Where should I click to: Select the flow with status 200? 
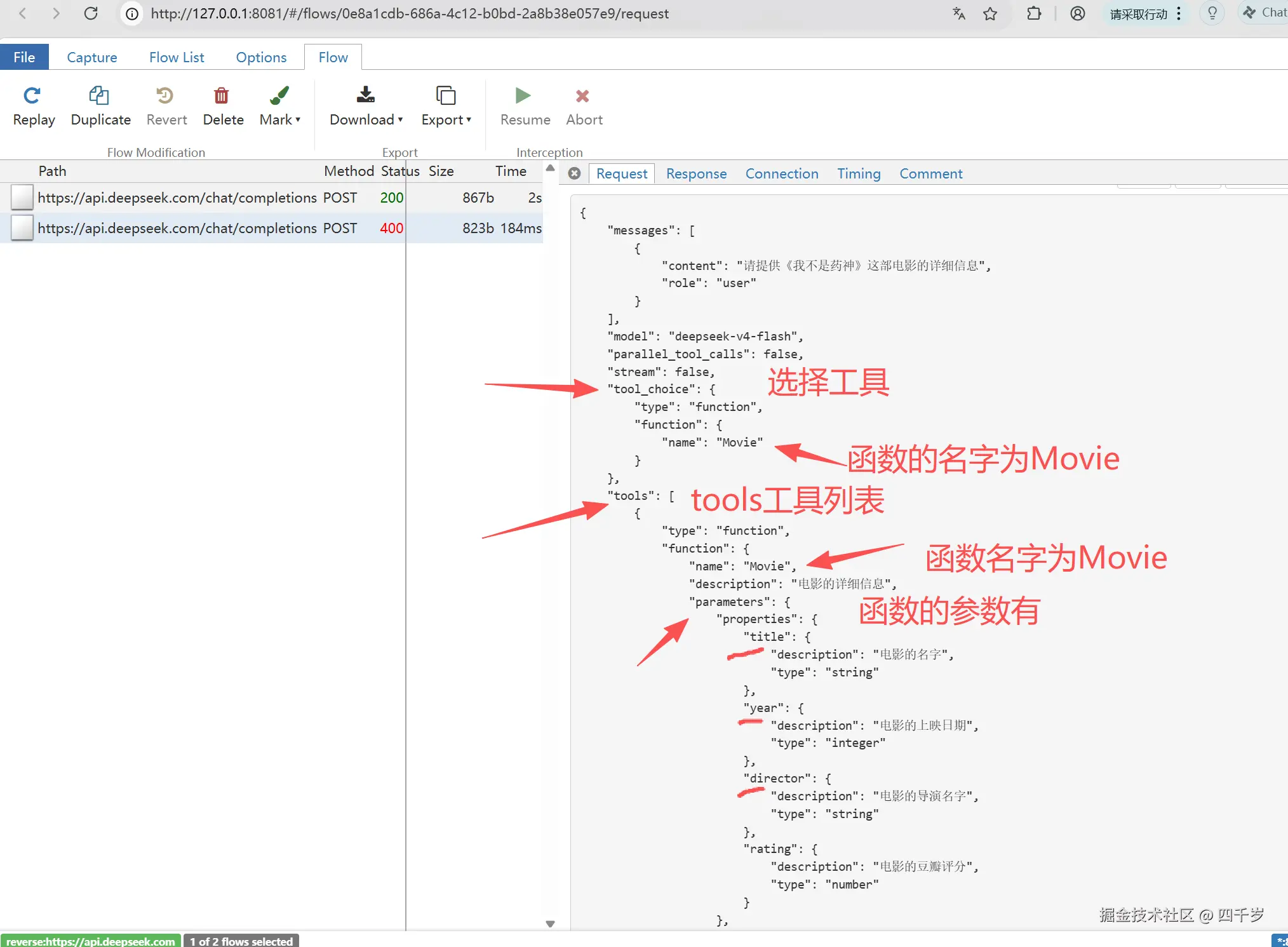tap(272, 198)
